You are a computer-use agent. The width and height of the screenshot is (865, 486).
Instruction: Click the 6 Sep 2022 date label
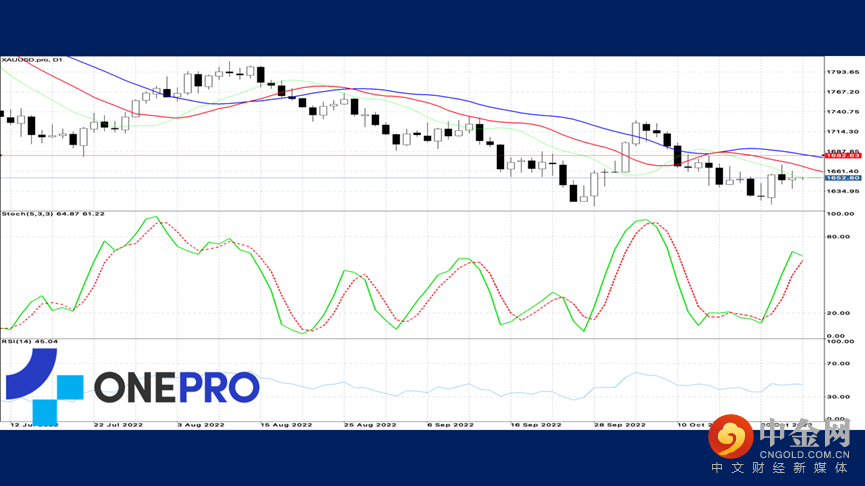pyautogui.click(x=451, y=425)
